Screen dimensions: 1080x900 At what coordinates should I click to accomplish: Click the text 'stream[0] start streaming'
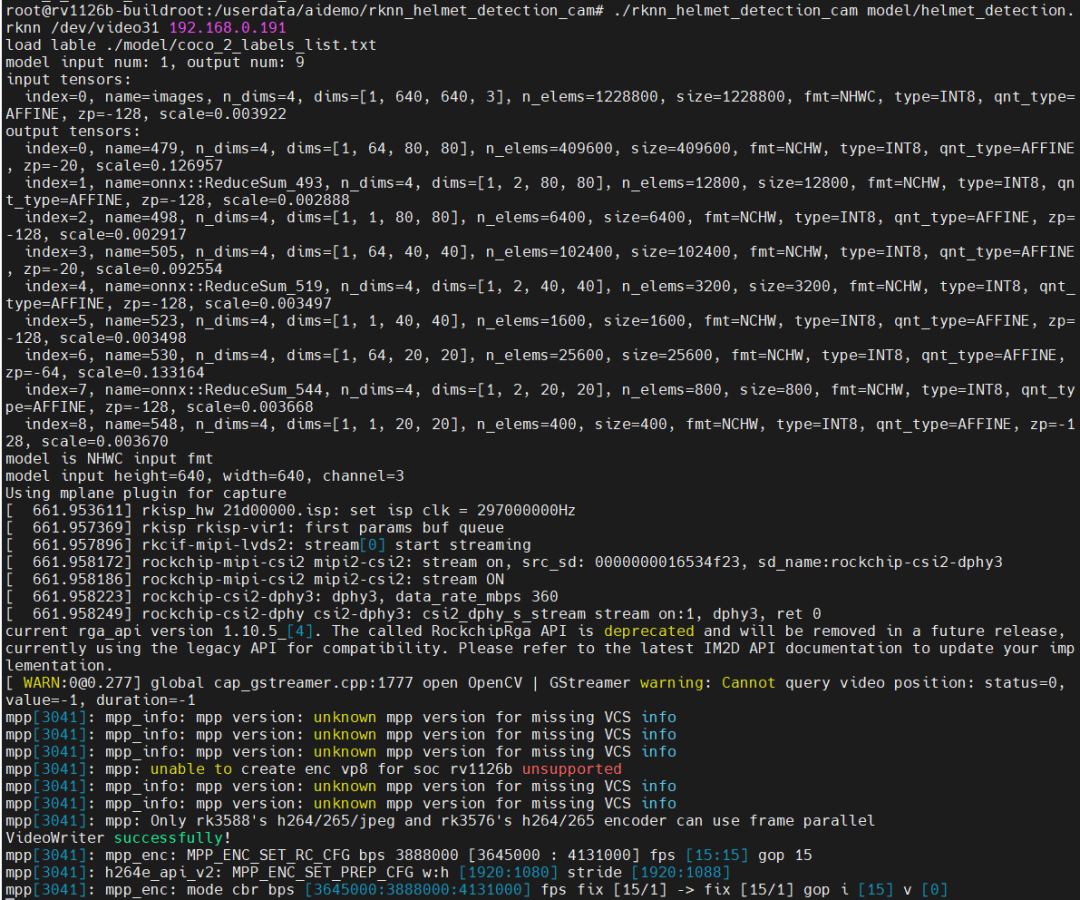(417, 545)
